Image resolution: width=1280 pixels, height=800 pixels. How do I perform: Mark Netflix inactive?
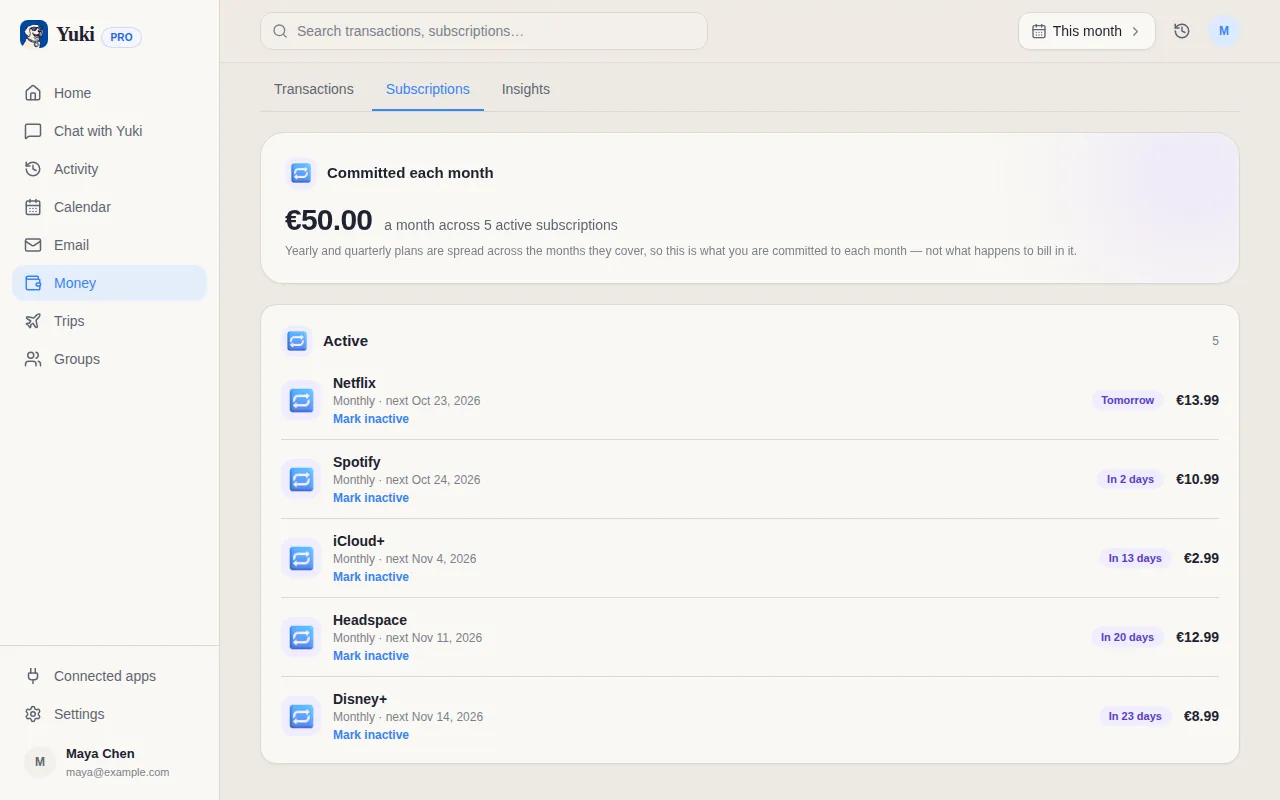tap(371, 419)
